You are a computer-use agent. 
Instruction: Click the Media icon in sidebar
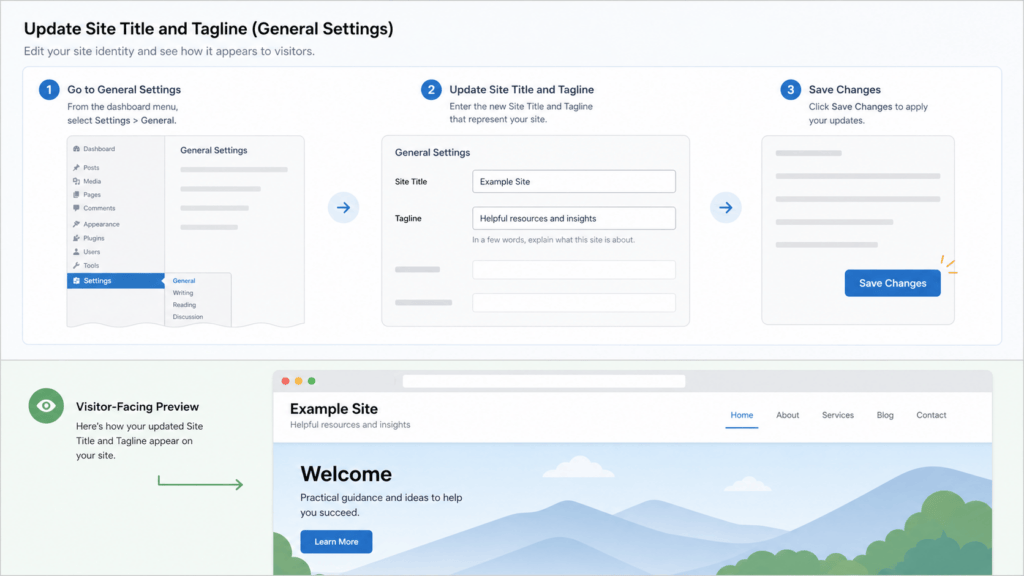point(76,182)
